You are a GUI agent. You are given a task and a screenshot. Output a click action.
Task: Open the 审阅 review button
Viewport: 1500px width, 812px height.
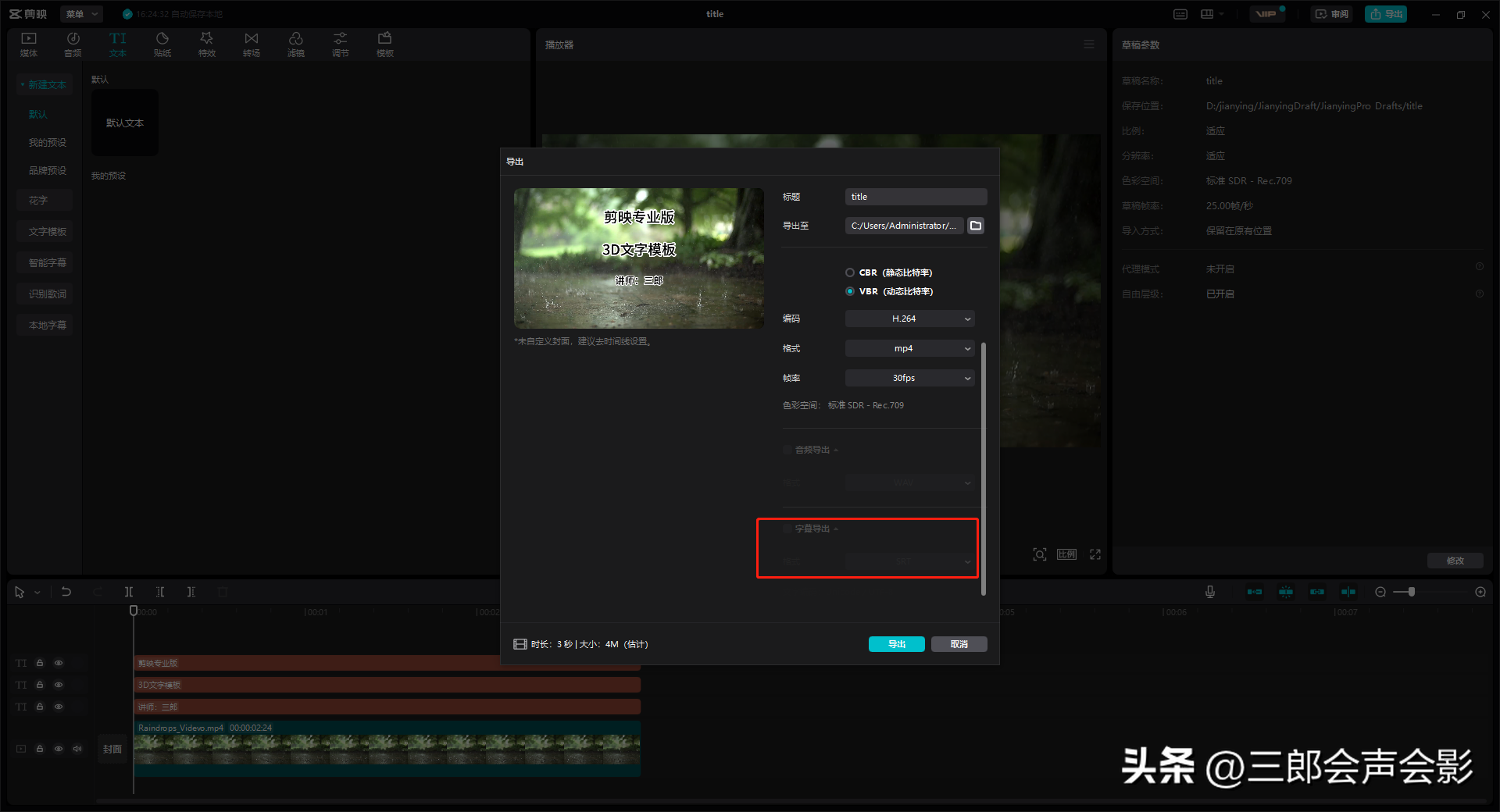coord(1331,14)
